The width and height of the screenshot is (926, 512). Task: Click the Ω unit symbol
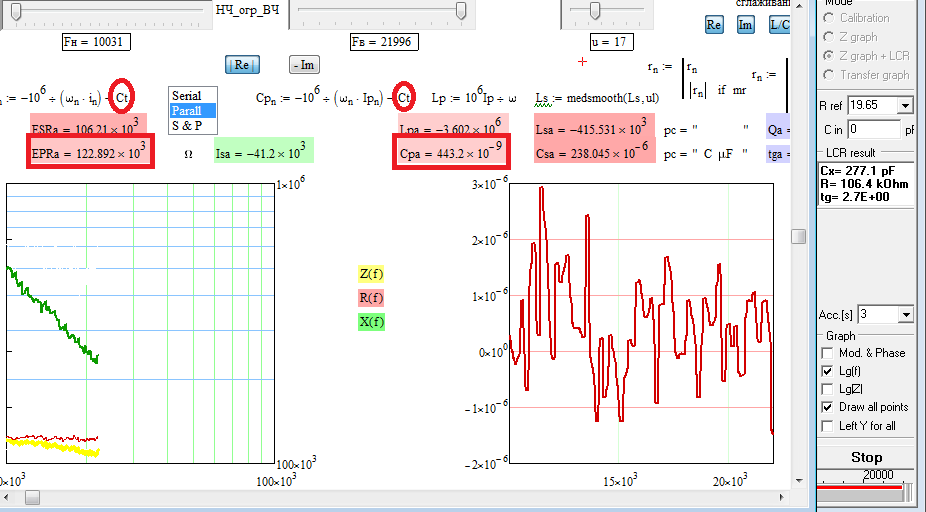[x=188, y=154]
